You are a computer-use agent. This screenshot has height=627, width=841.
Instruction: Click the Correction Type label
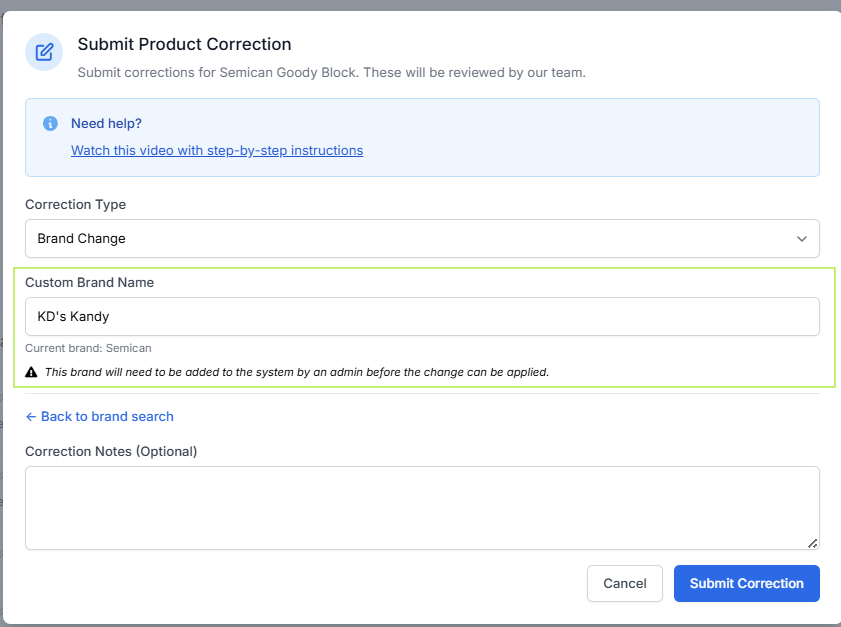click(75, 204)
